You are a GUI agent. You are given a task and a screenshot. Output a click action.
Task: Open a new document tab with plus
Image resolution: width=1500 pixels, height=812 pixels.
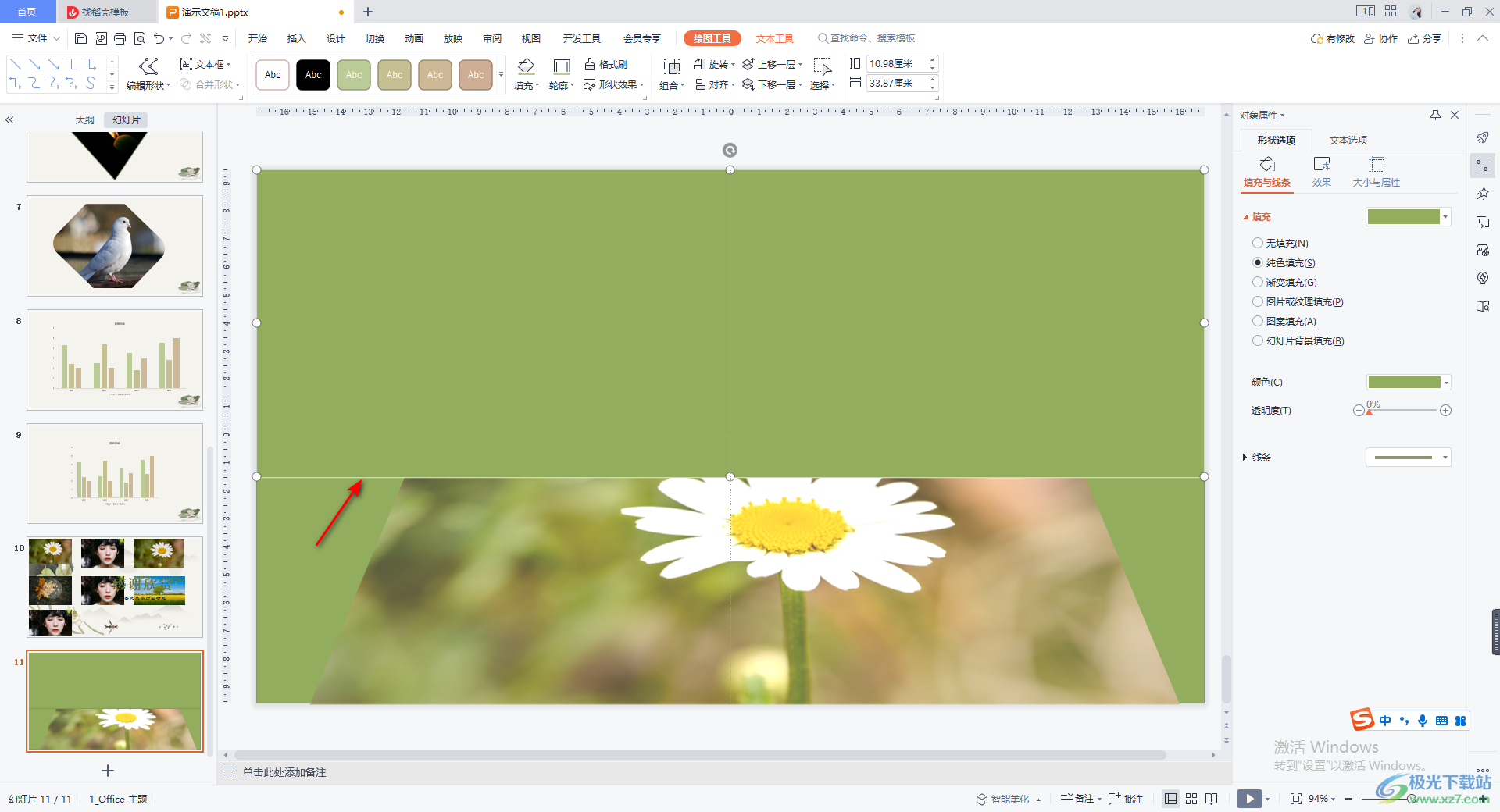368,12
